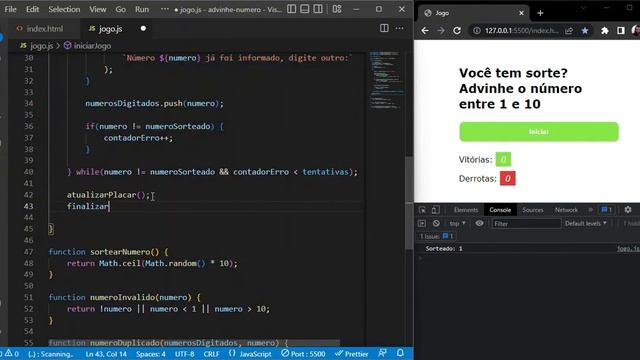Screen dimensions: 640x360
Task: Open the File menu in VS Code
Action: coord(11,9)
